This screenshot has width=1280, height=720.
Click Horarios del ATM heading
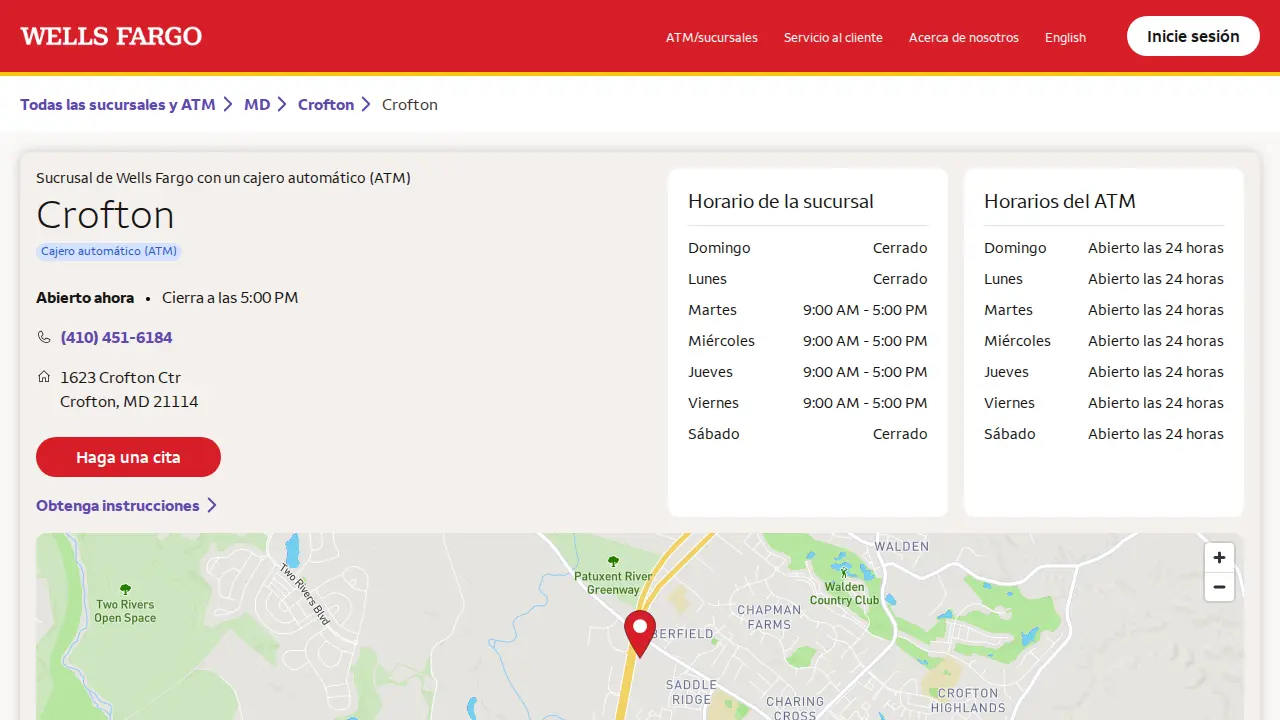point(1060,201)
